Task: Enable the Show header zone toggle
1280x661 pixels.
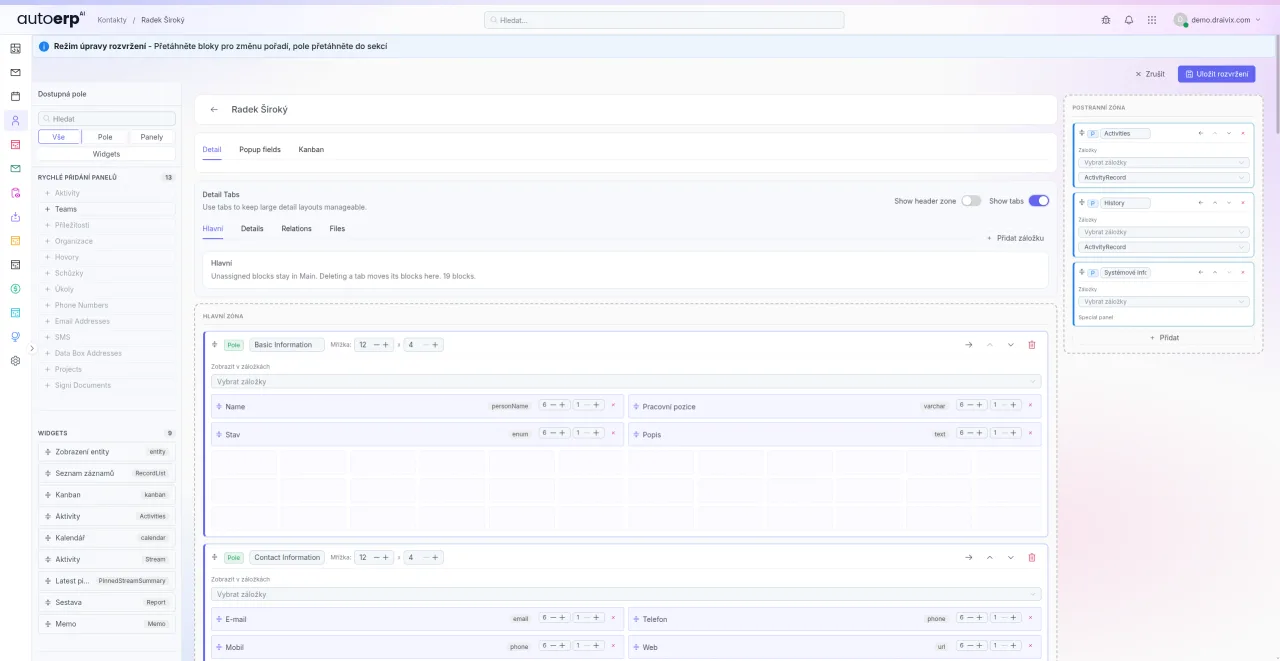Action: click(971, 200)
